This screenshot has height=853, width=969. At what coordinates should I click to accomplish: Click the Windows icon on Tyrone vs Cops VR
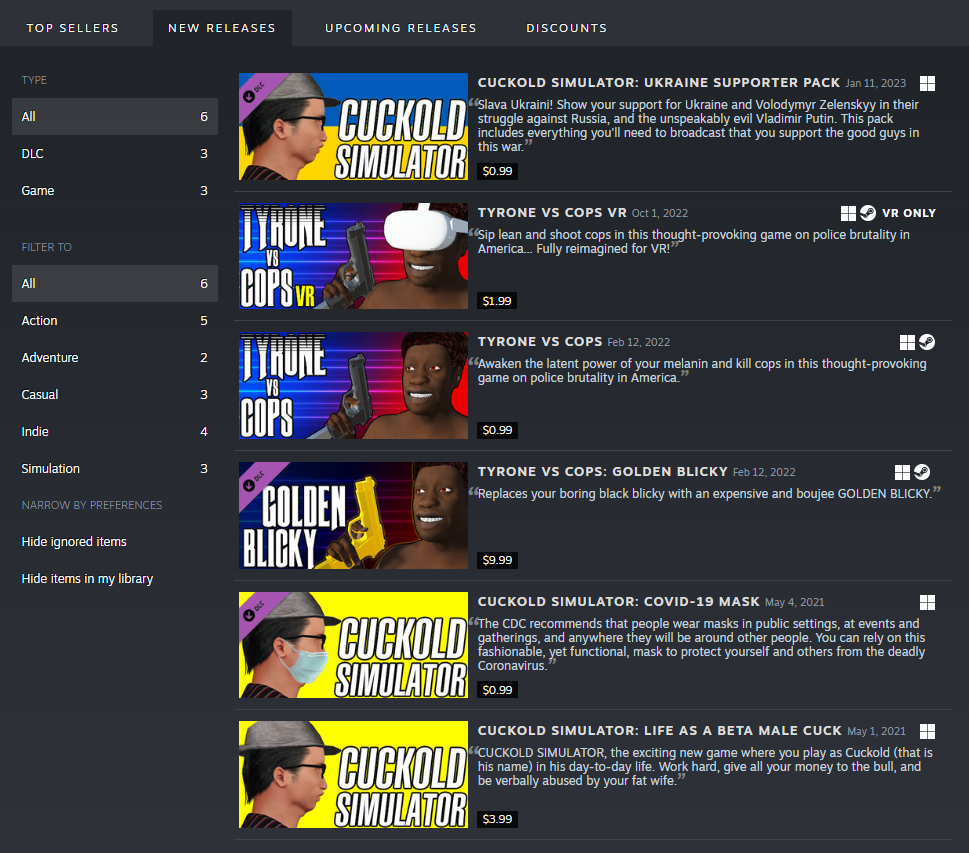pos(848,213)
